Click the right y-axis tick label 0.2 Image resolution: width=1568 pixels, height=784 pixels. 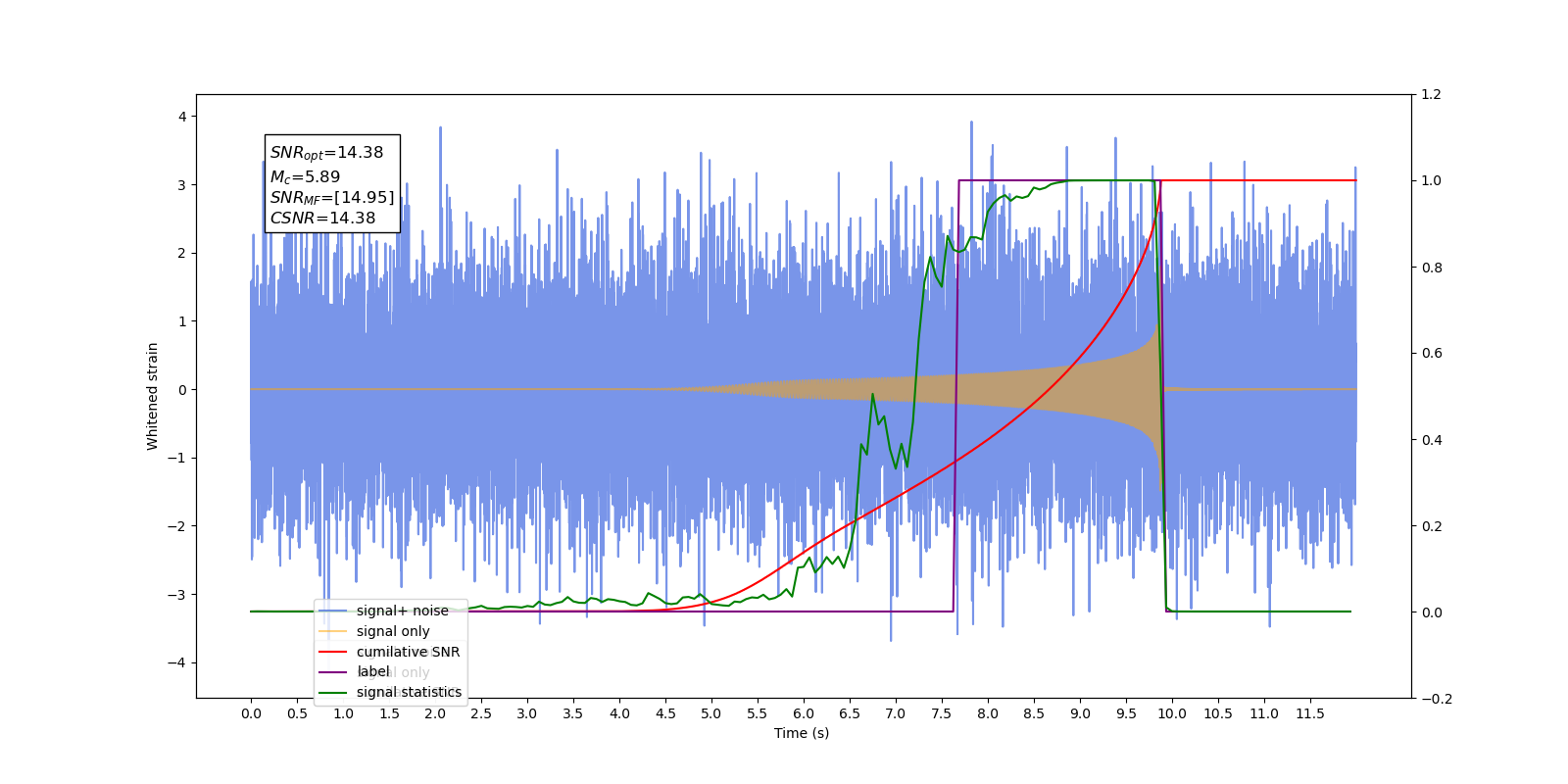1431,526
